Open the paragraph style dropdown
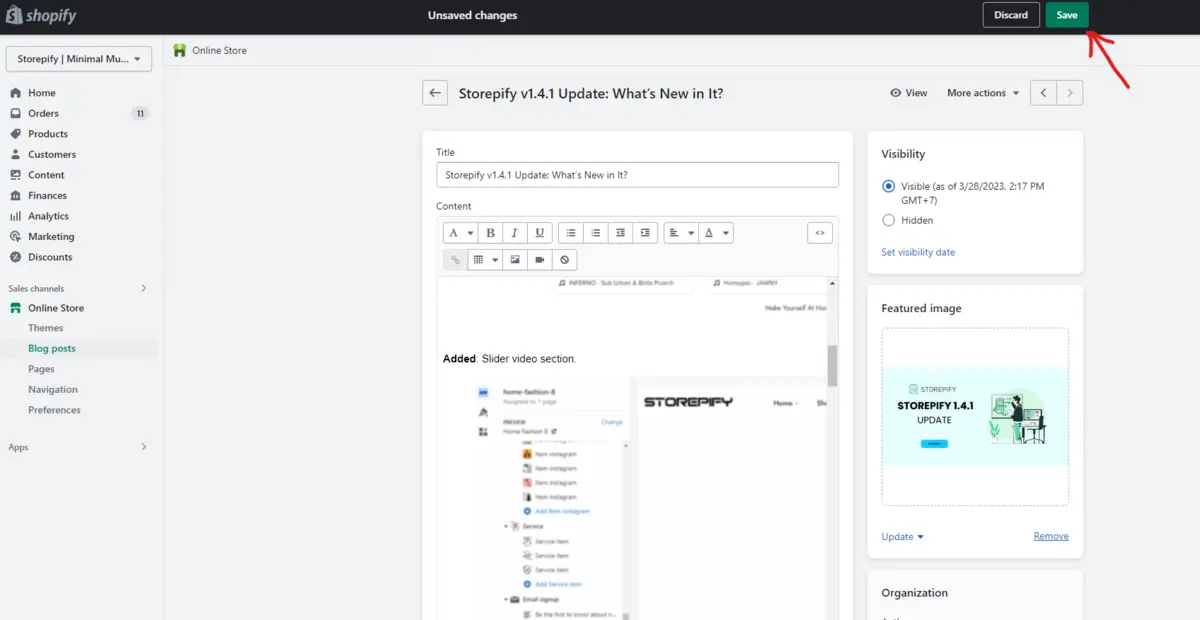1200x620 pixels. [460, 232]
